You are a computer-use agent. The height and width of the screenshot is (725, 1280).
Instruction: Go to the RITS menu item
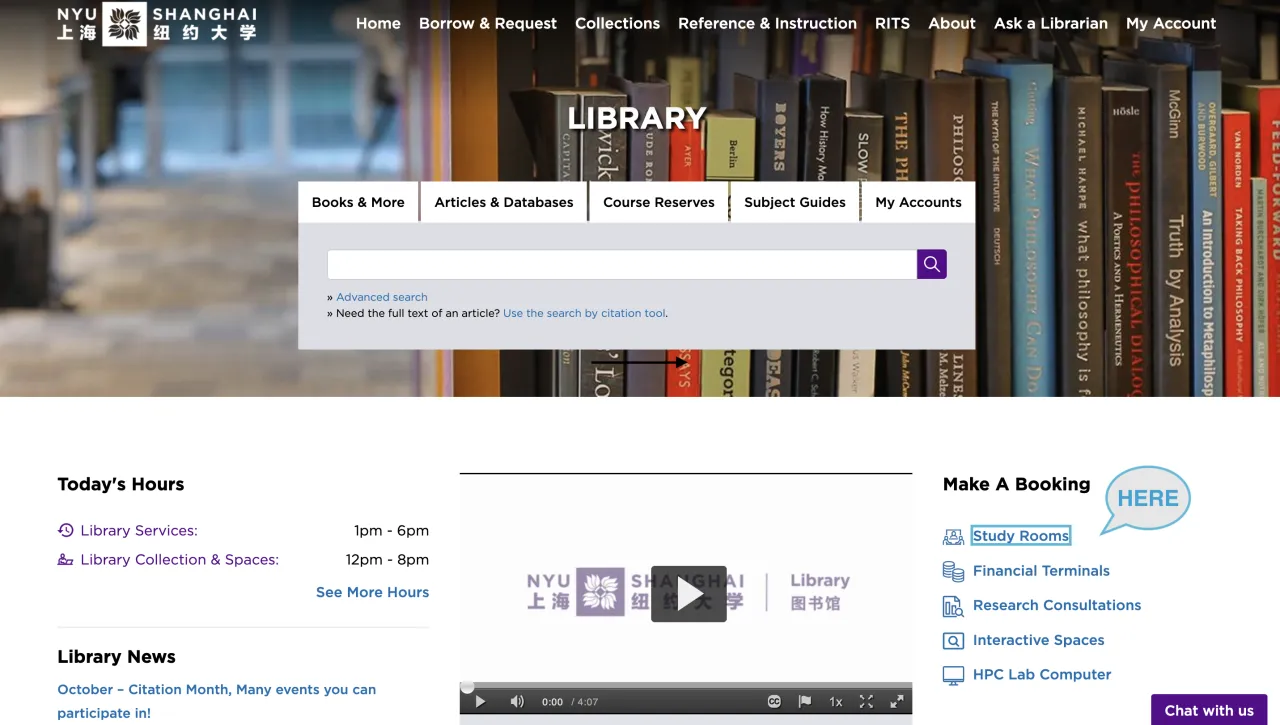(892, 23)
